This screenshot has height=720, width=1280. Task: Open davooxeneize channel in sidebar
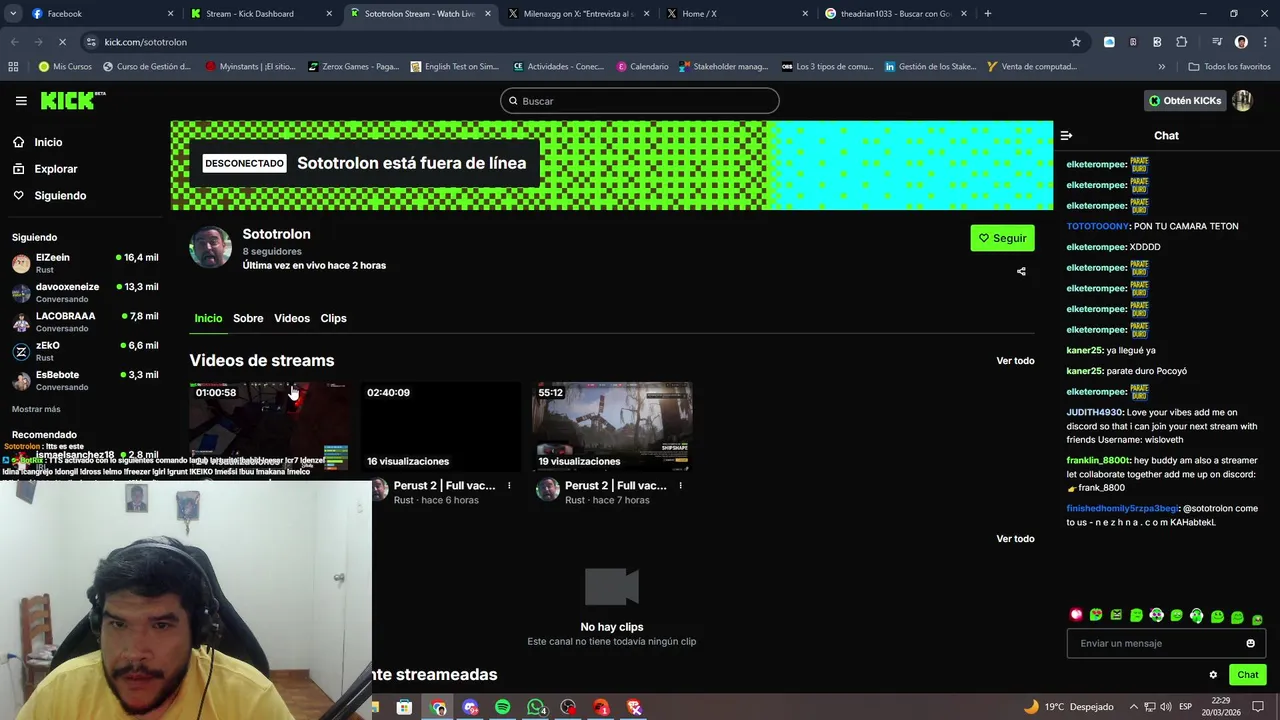tap(85, 292)
